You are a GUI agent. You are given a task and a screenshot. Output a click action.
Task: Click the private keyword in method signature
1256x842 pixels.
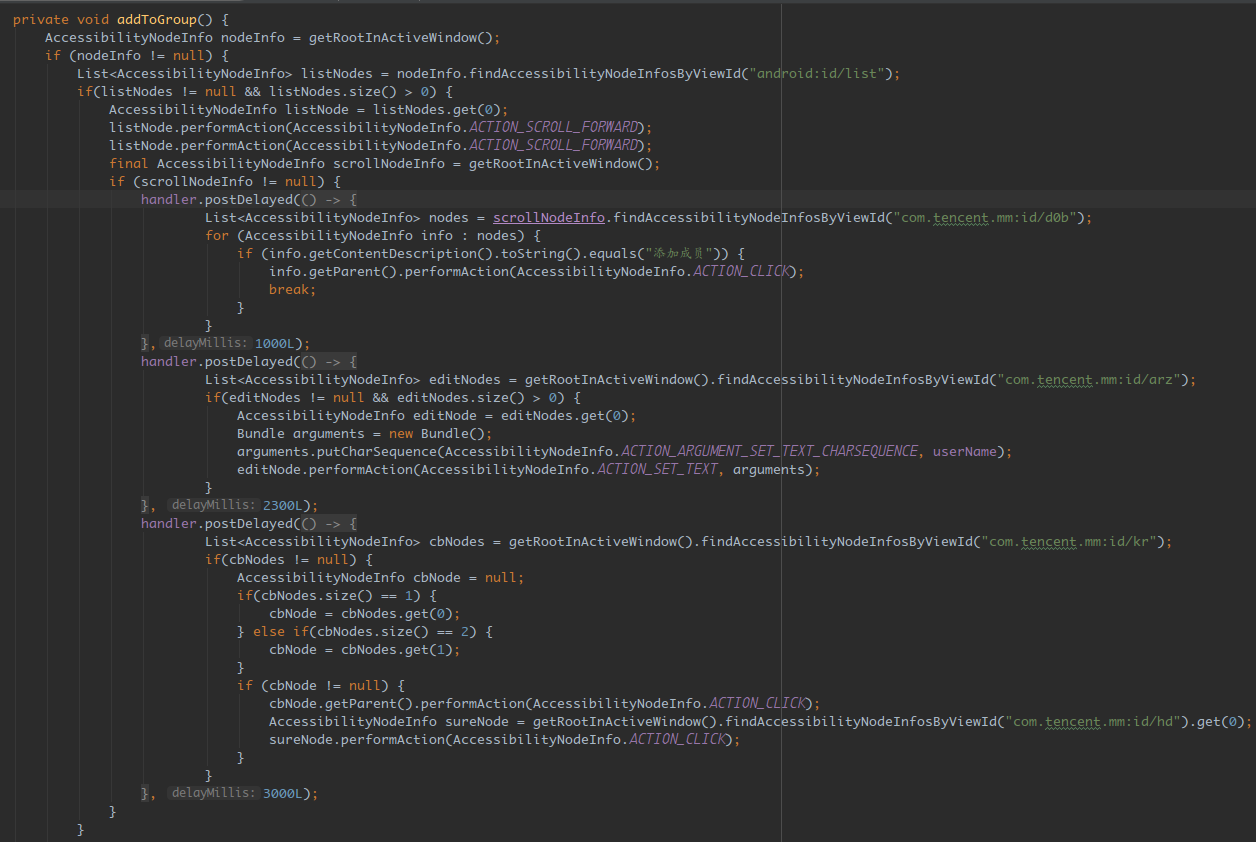click(x=40, y=19)
